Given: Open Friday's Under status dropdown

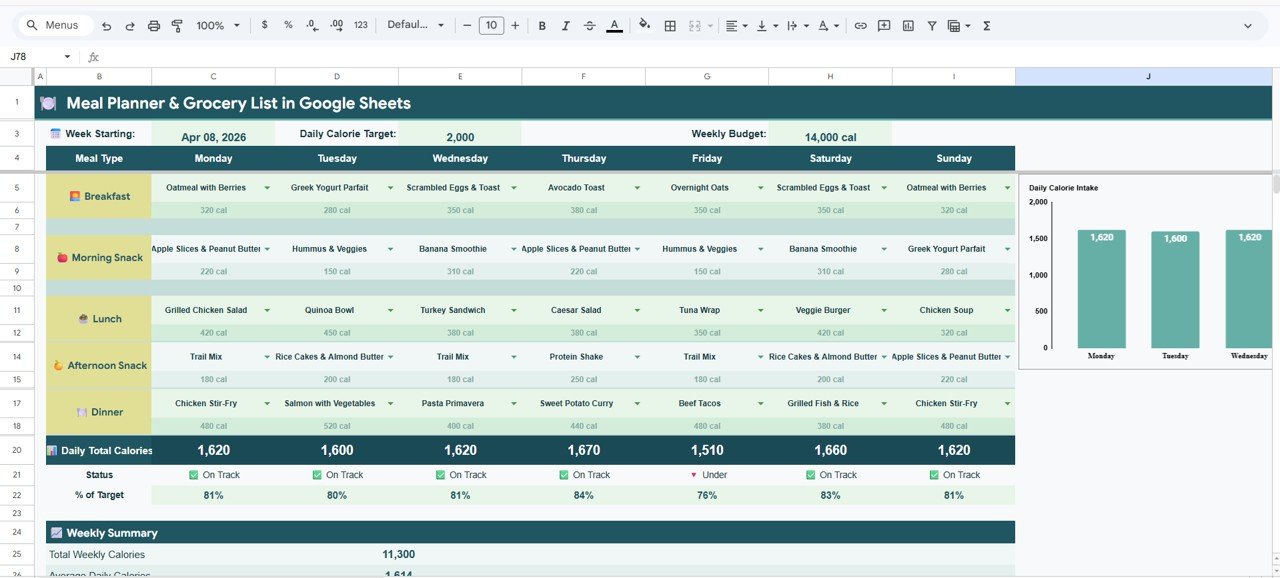Looking at the screenshot, I should click(693, 474).
